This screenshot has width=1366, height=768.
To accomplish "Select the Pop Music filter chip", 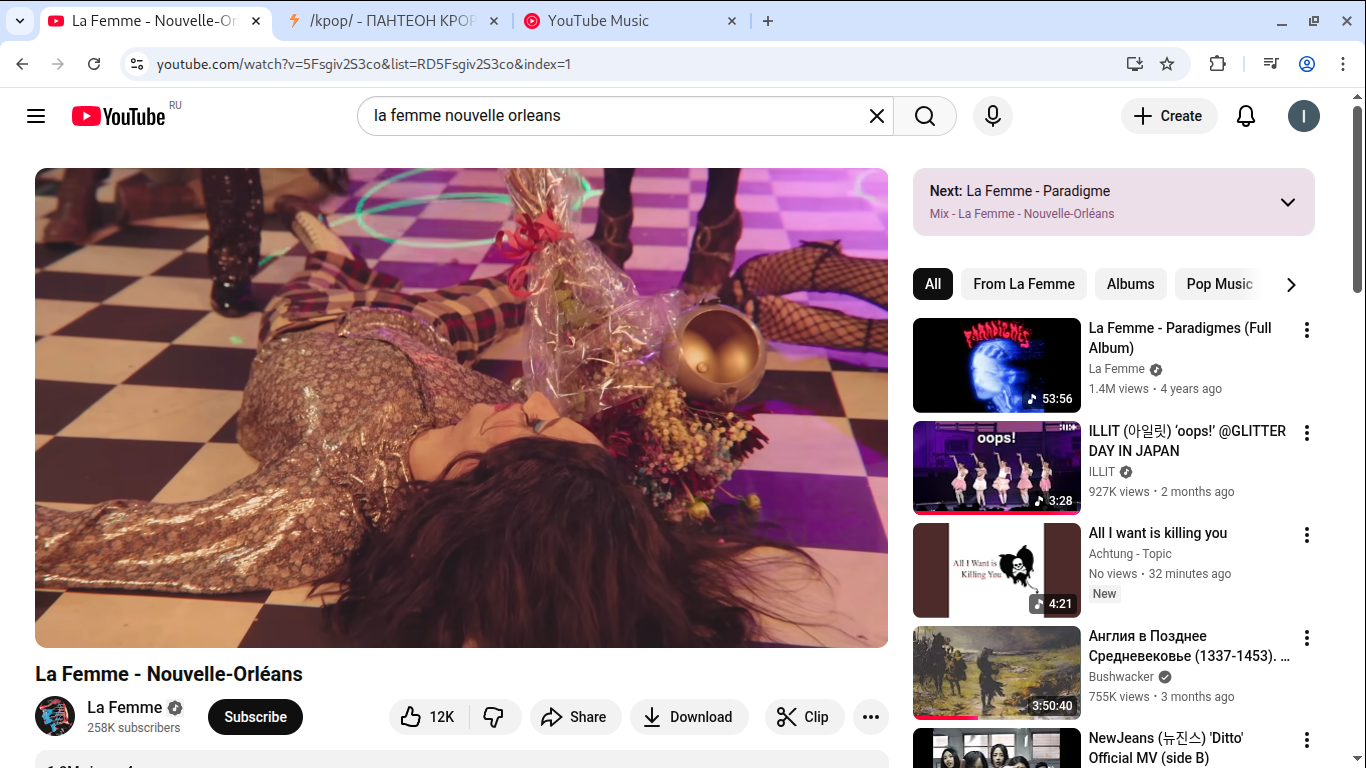I will (1219, 284).
